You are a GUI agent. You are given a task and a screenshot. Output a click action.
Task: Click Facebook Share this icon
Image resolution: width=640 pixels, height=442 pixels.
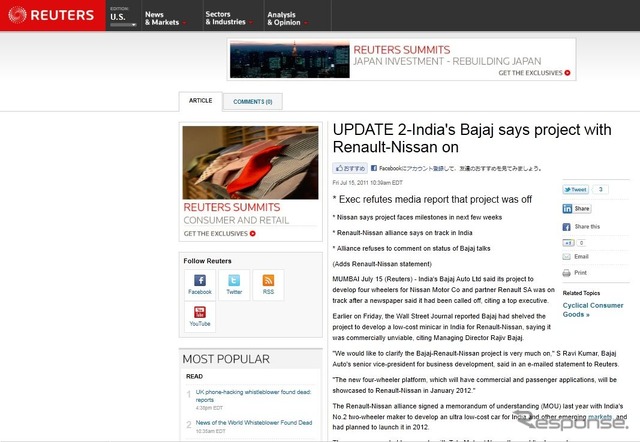click(567, 227)
